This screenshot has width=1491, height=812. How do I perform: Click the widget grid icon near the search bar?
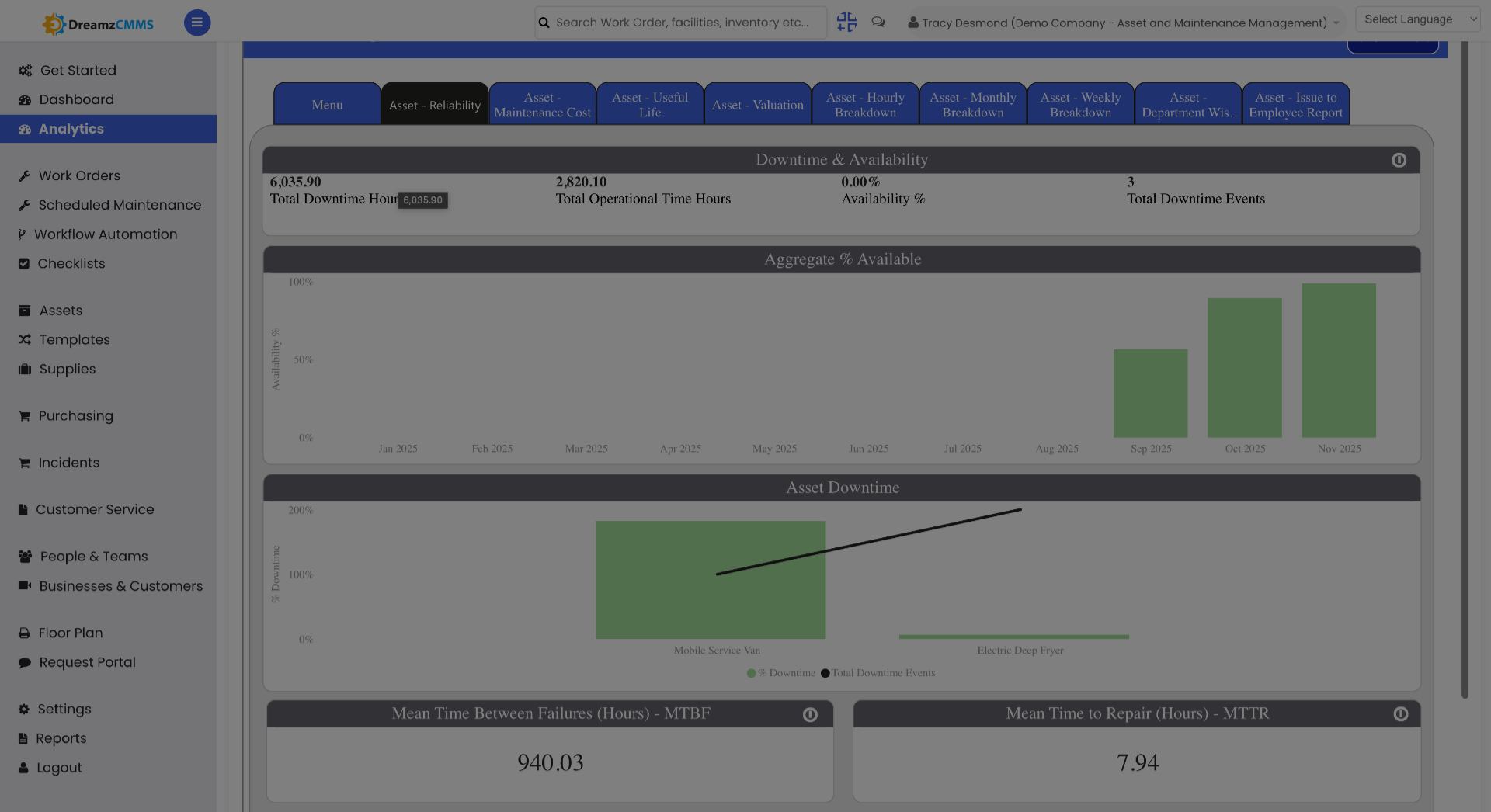point(846,23)
